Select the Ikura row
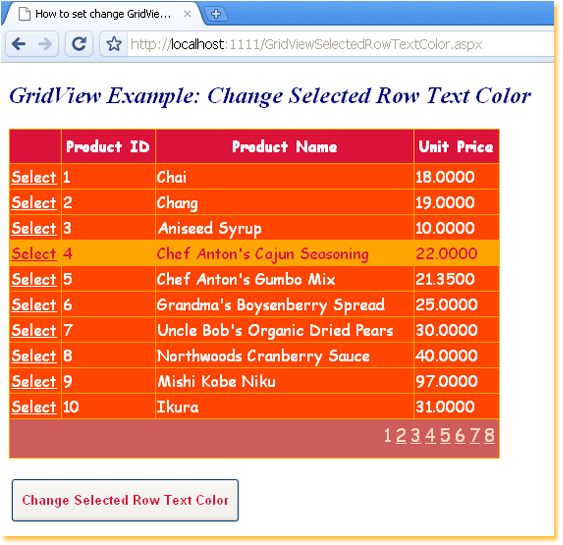The image size is (563, 545). pyautogui.click(x=34, y=406)
